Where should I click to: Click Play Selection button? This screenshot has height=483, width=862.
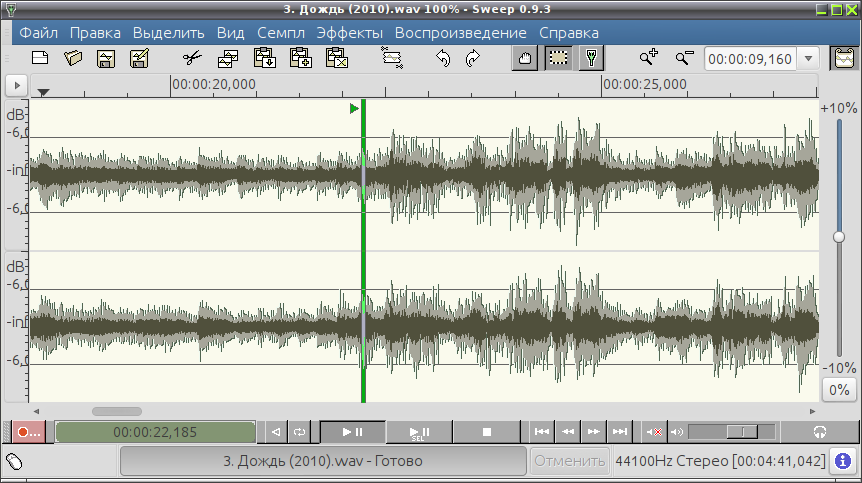(419, 432)
